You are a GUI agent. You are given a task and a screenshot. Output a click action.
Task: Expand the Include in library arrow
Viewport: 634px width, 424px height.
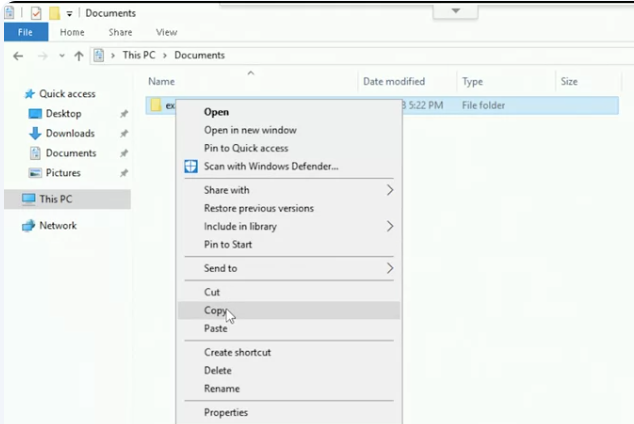tap(390, 226)
